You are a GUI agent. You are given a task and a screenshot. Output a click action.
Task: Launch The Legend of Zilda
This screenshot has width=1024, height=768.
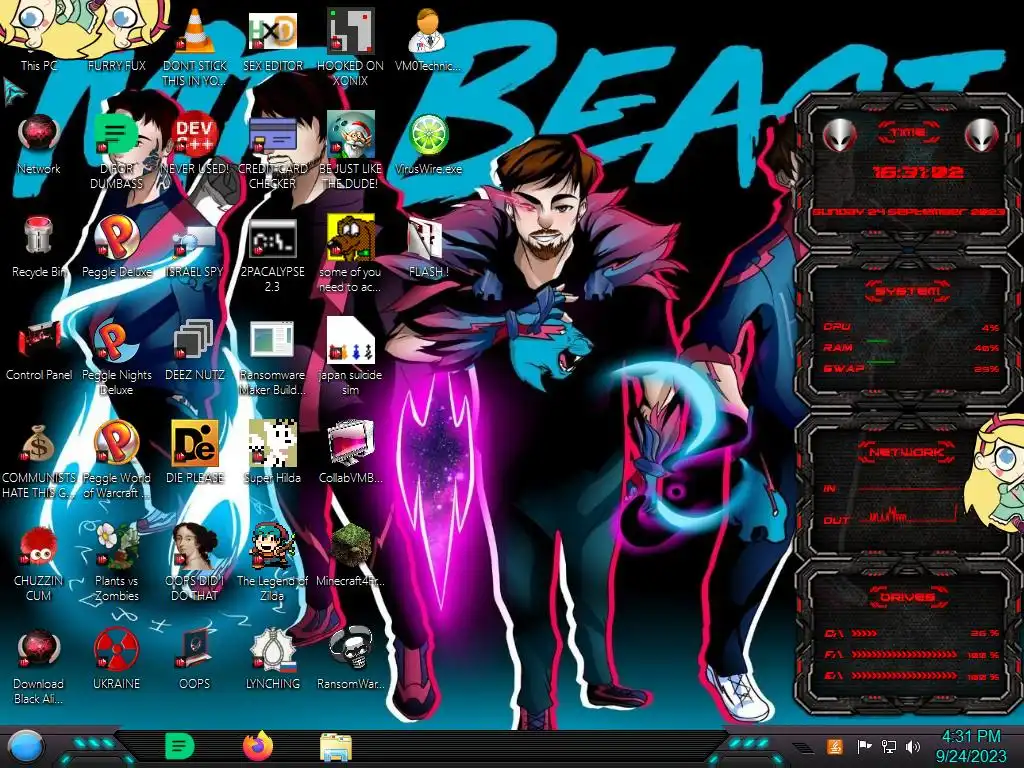pyautogui.click(x=273, y=562)
